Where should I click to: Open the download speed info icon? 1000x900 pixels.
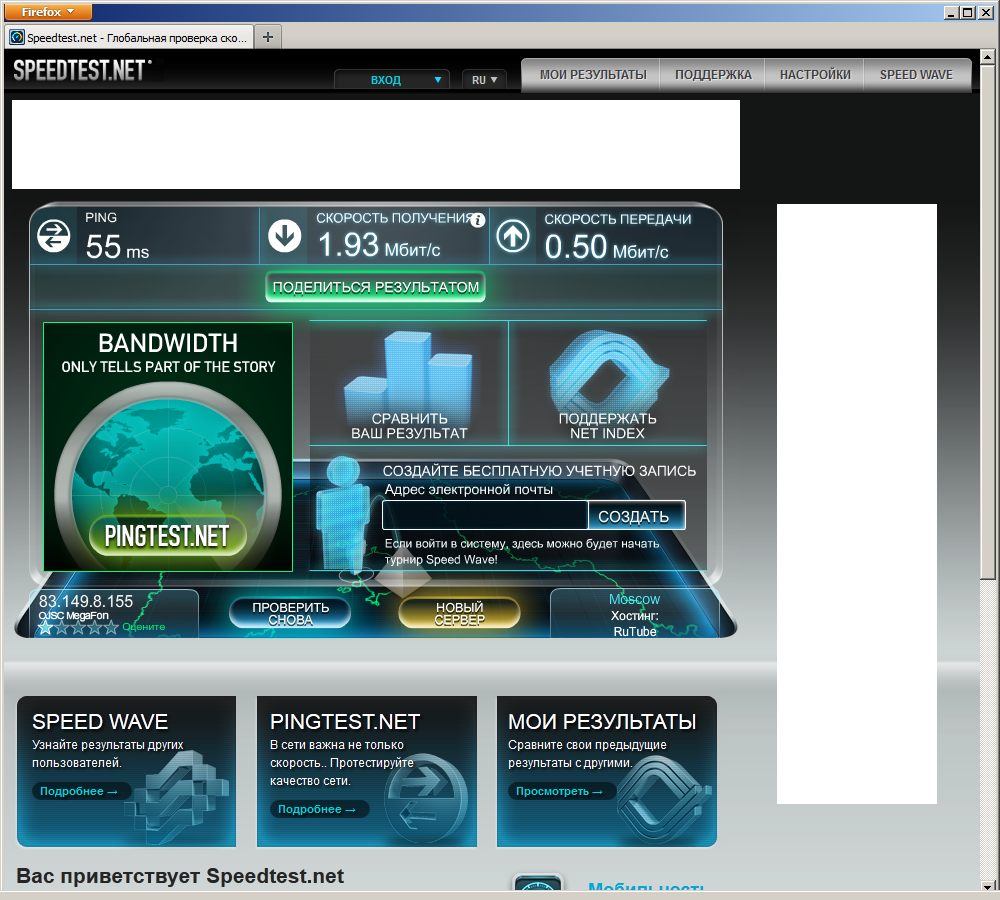click(x=478, y=220)
